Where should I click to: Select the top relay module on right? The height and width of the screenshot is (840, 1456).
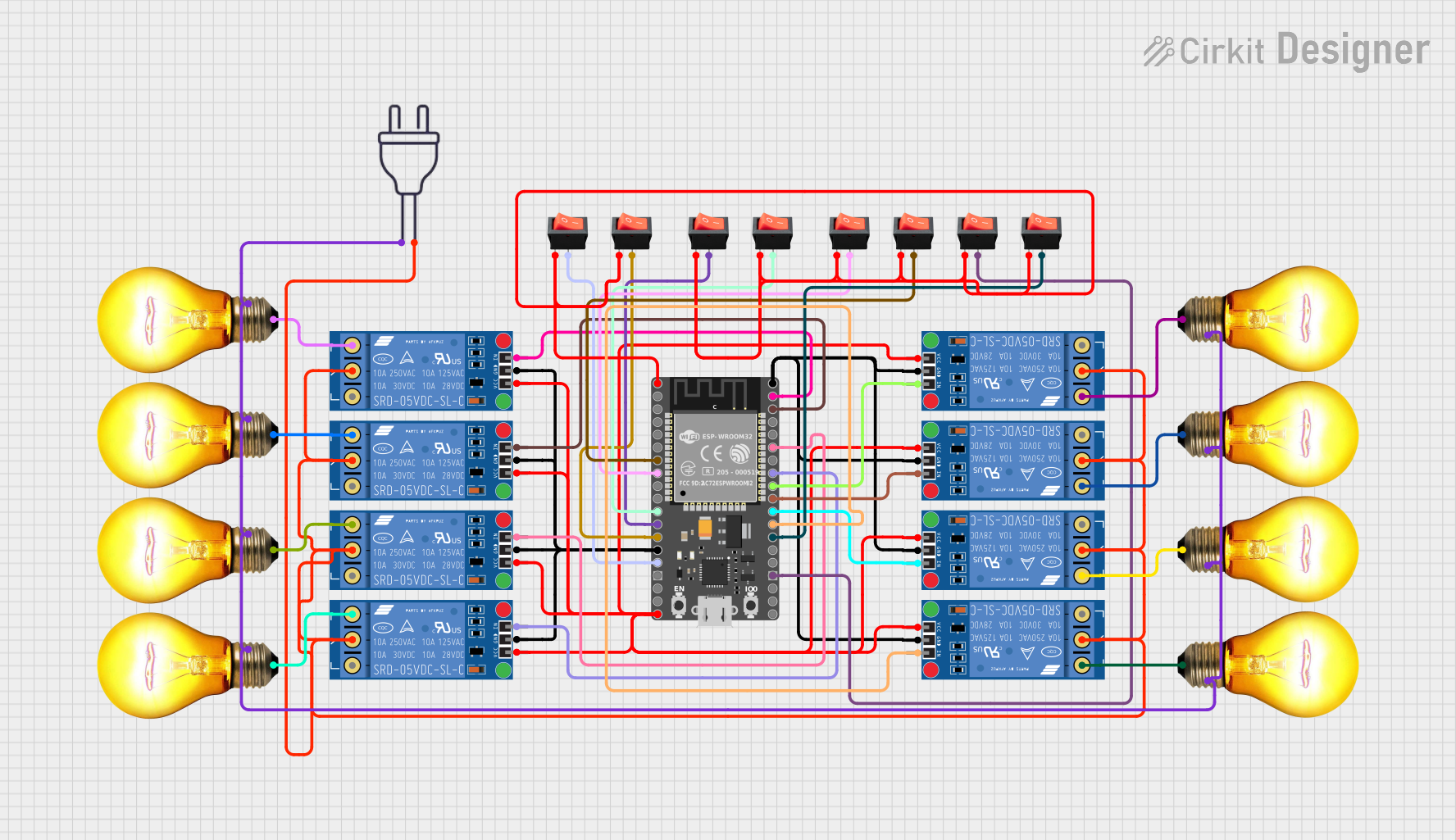coord(1012,370)
